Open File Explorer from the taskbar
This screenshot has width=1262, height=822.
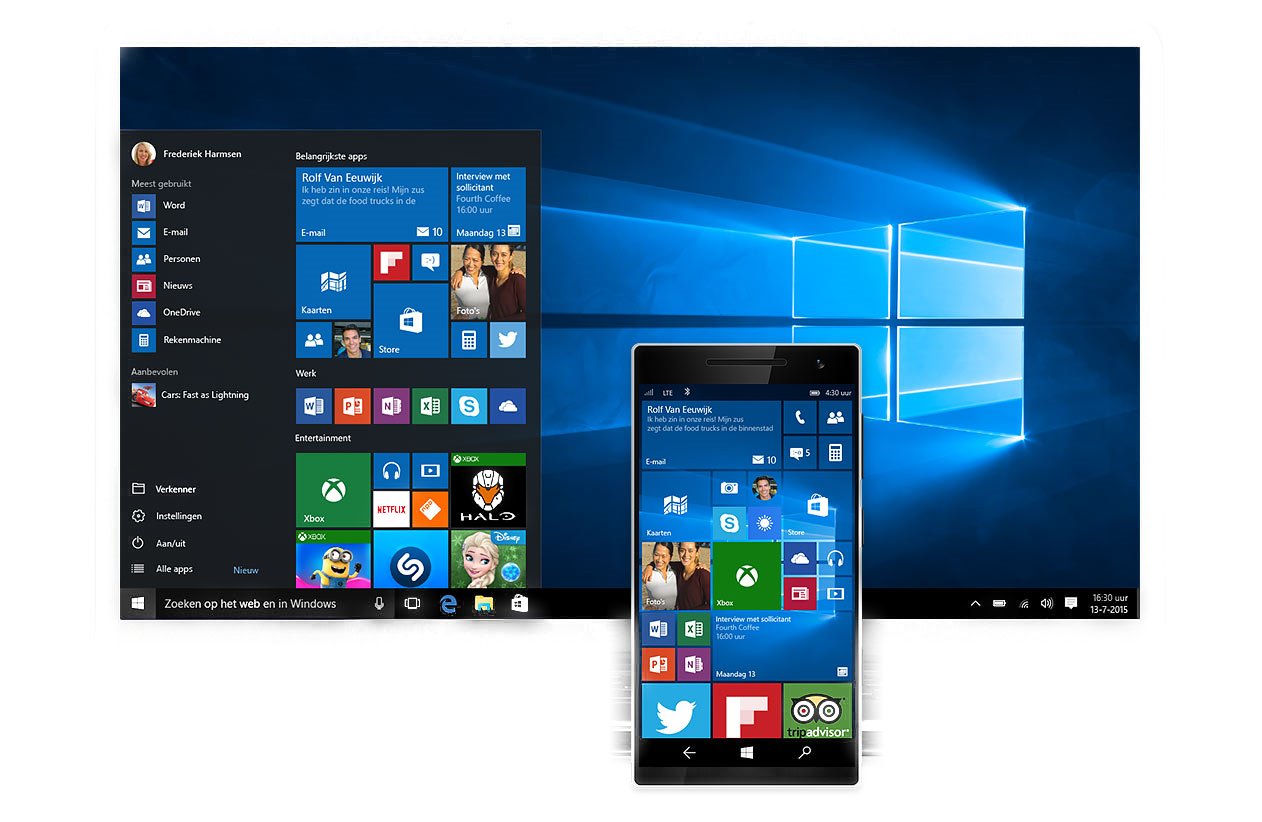pos(484,604)
